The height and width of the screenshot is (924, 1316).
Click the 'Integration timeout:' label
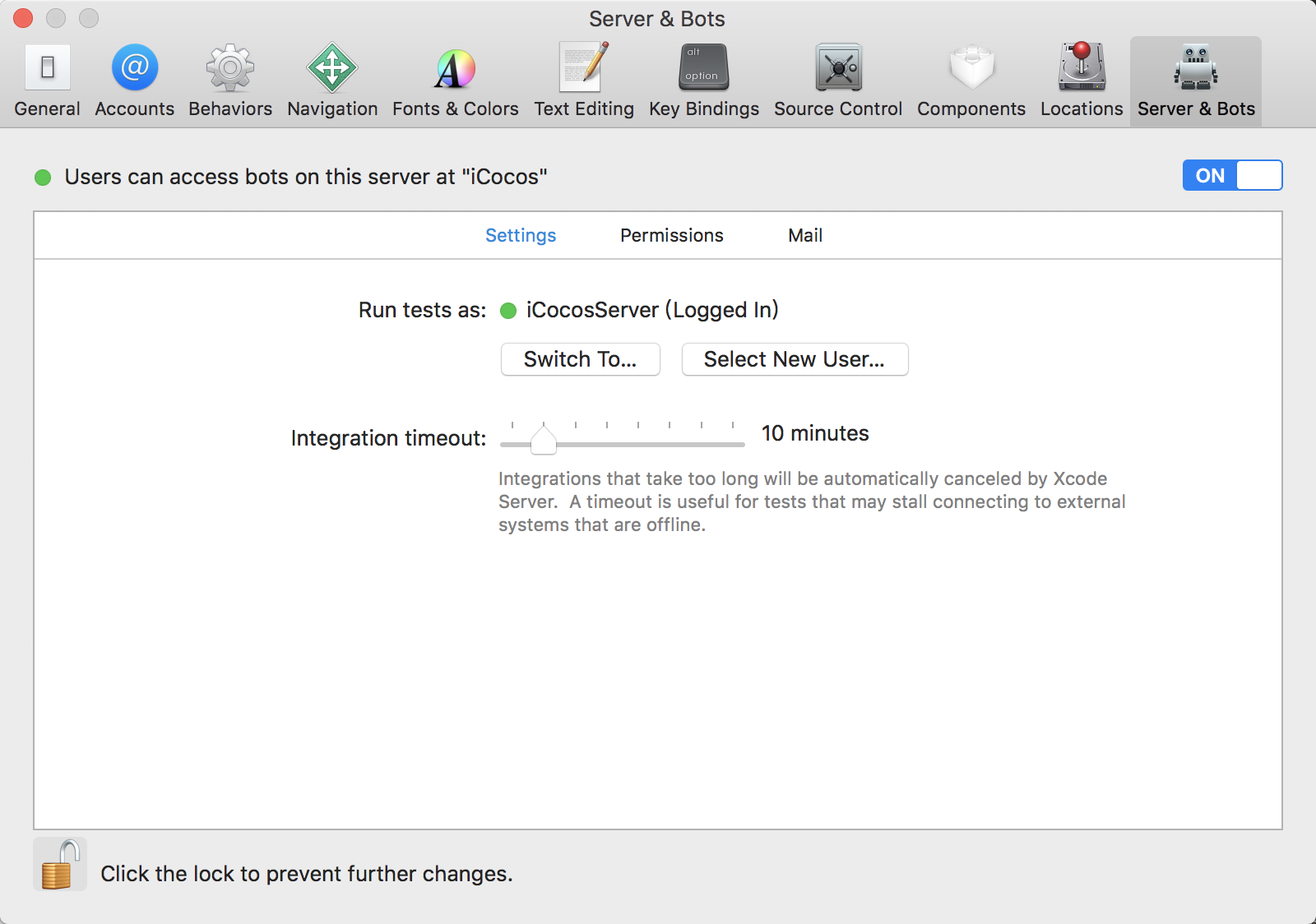coord(388,438)
